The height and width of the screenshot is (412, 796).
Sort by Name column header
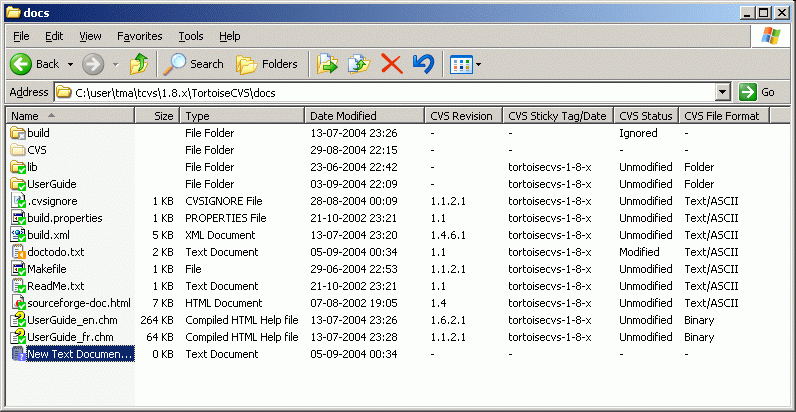pos(70,116)
